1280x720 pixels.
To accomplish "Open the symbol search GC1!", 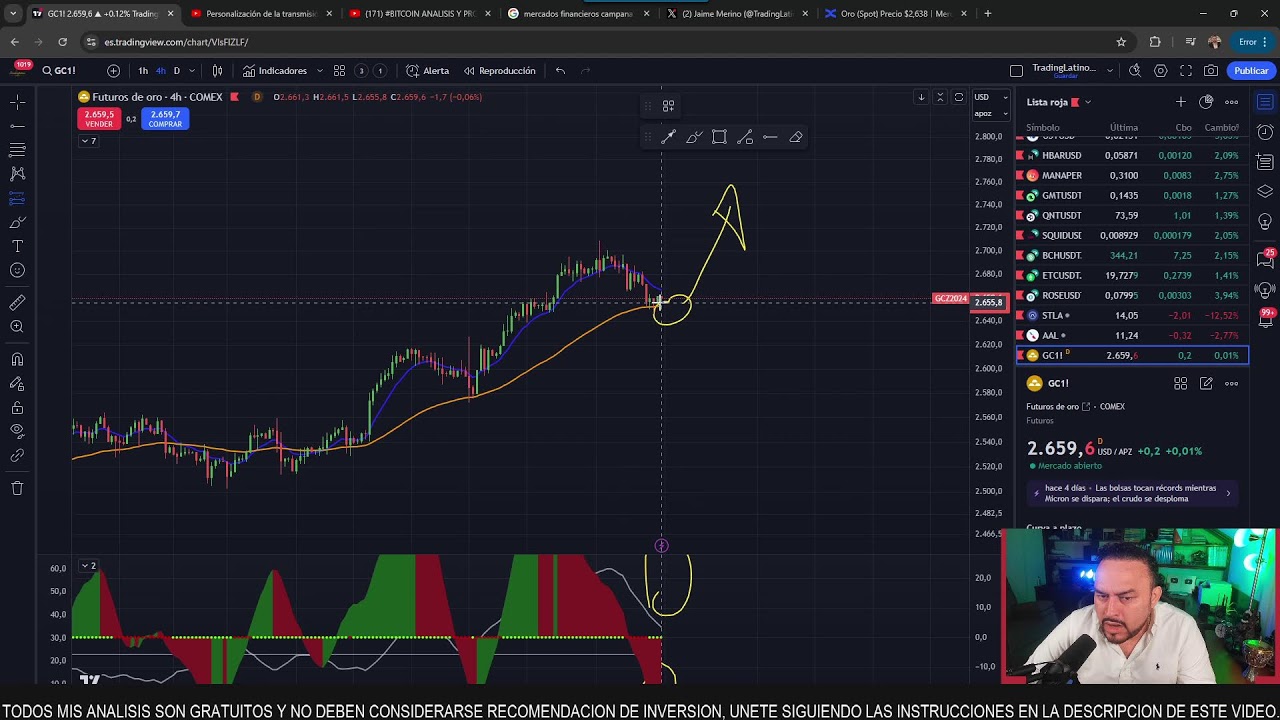I will pos(59,71).
